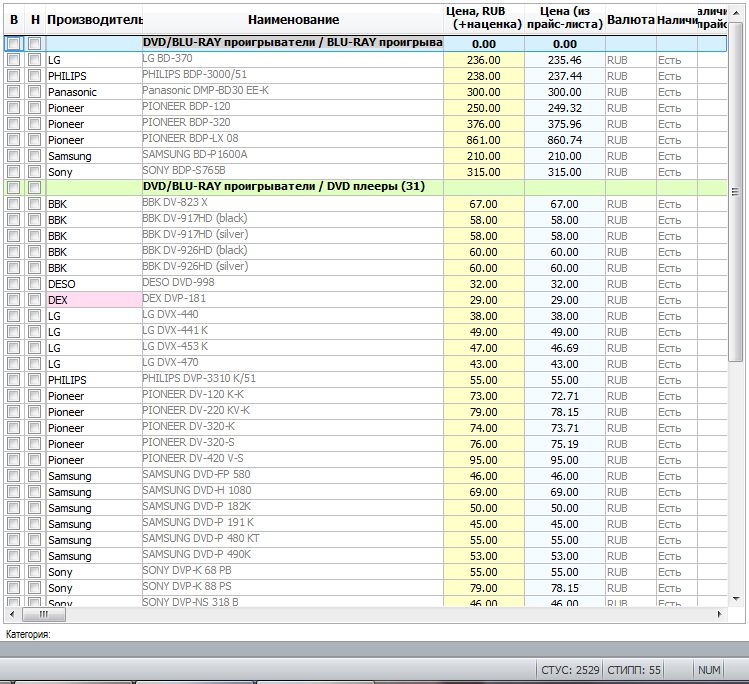Sort by Производитель column header
The width and height of the screenshot is (749, 684).
click(x=95, y=20)
